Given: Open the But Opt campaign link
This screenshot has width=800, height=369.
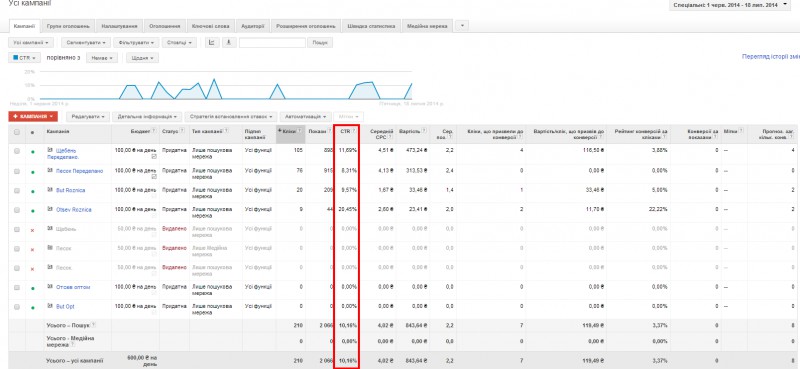Looking at the screenshot, I should tap(65, 307).
